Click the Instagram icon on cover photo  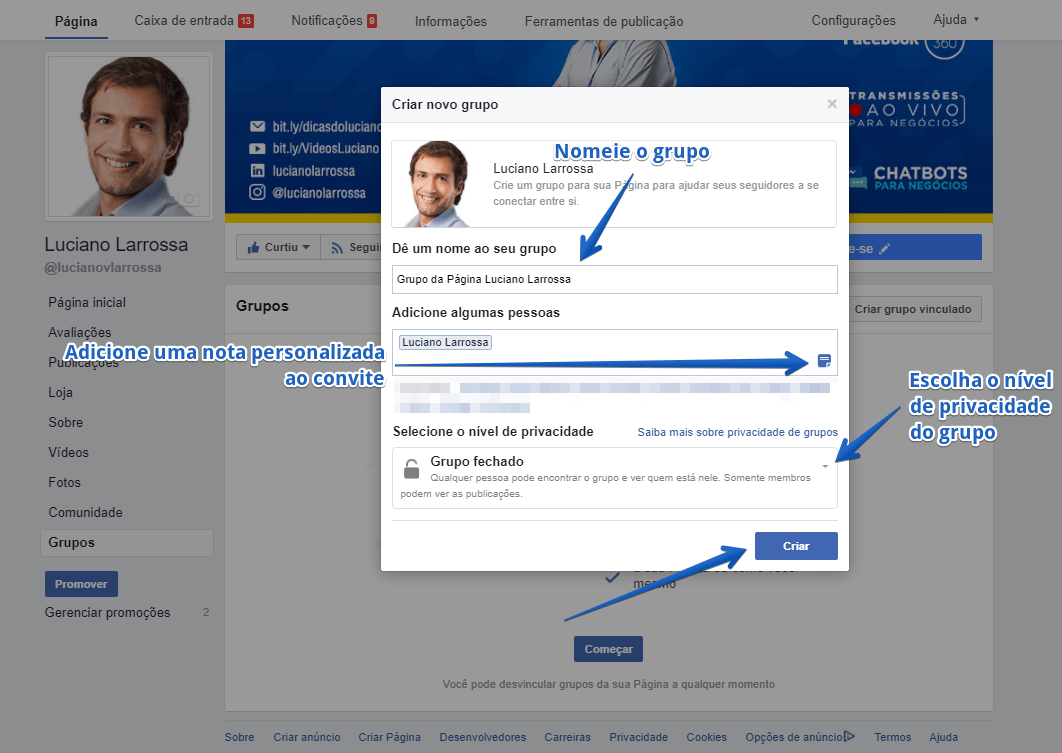(257, 192)
